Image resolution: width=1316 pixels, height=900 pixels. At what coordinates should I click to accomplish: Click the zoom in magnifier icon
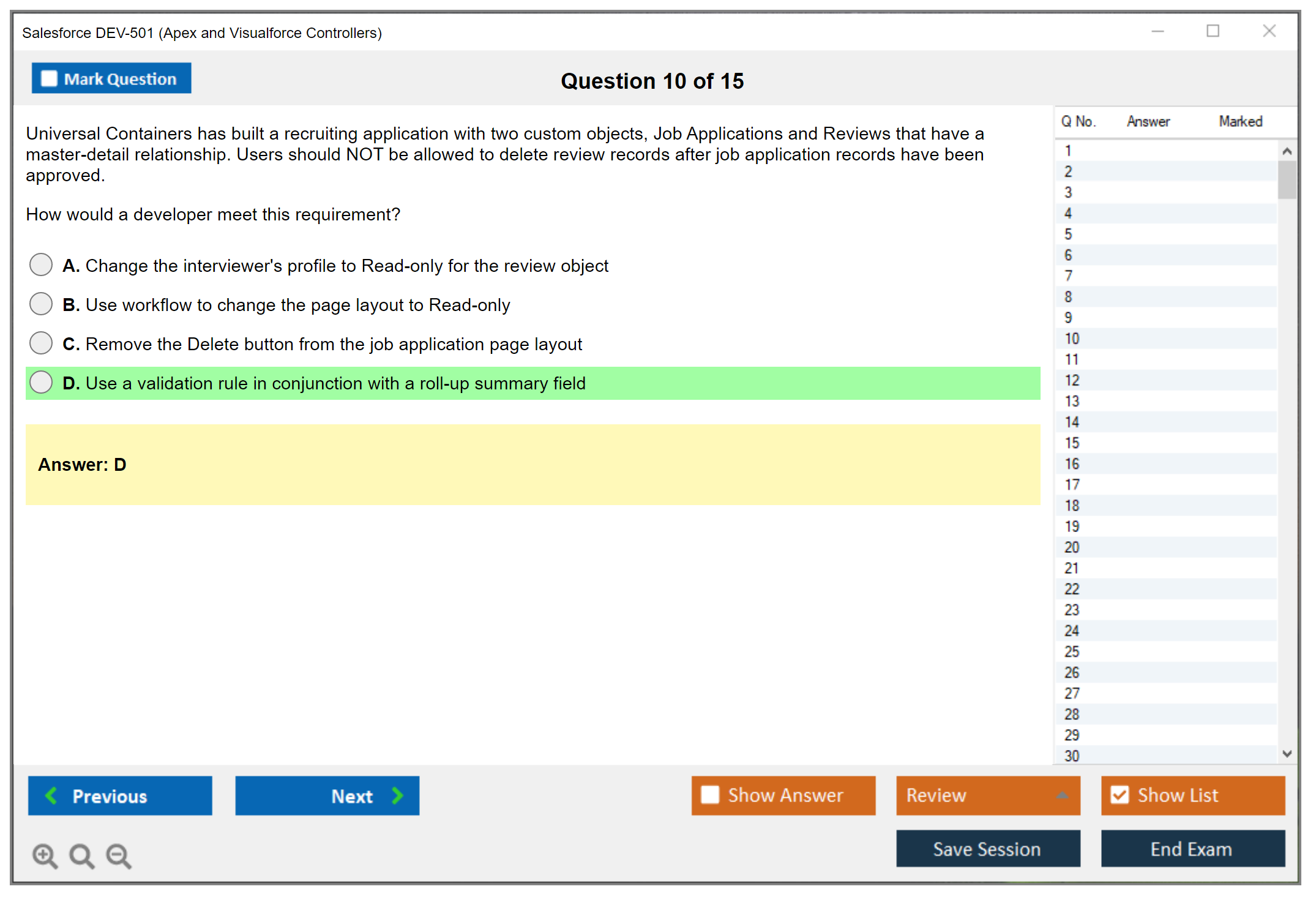[45, 855]
